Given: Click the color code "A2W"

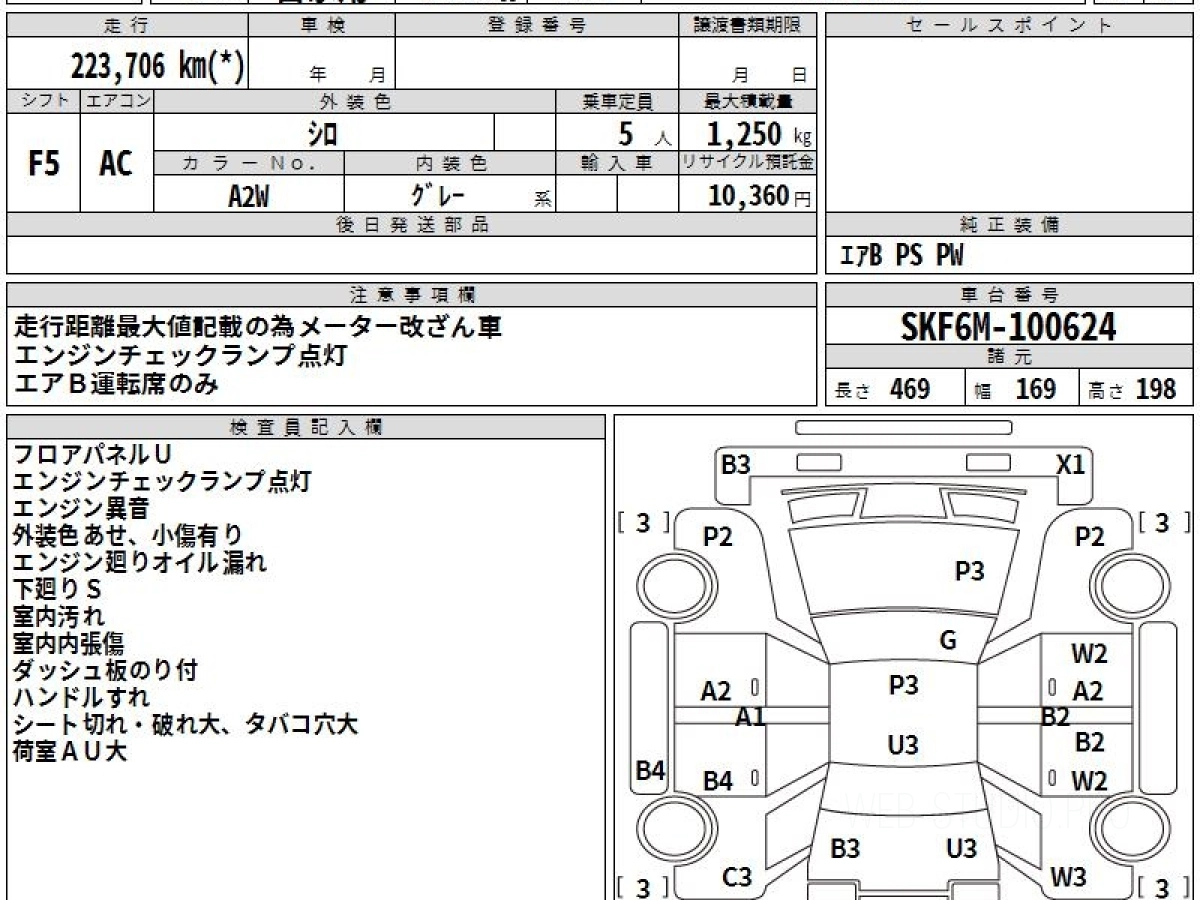Looking at the screenshot, I should 249,196.
